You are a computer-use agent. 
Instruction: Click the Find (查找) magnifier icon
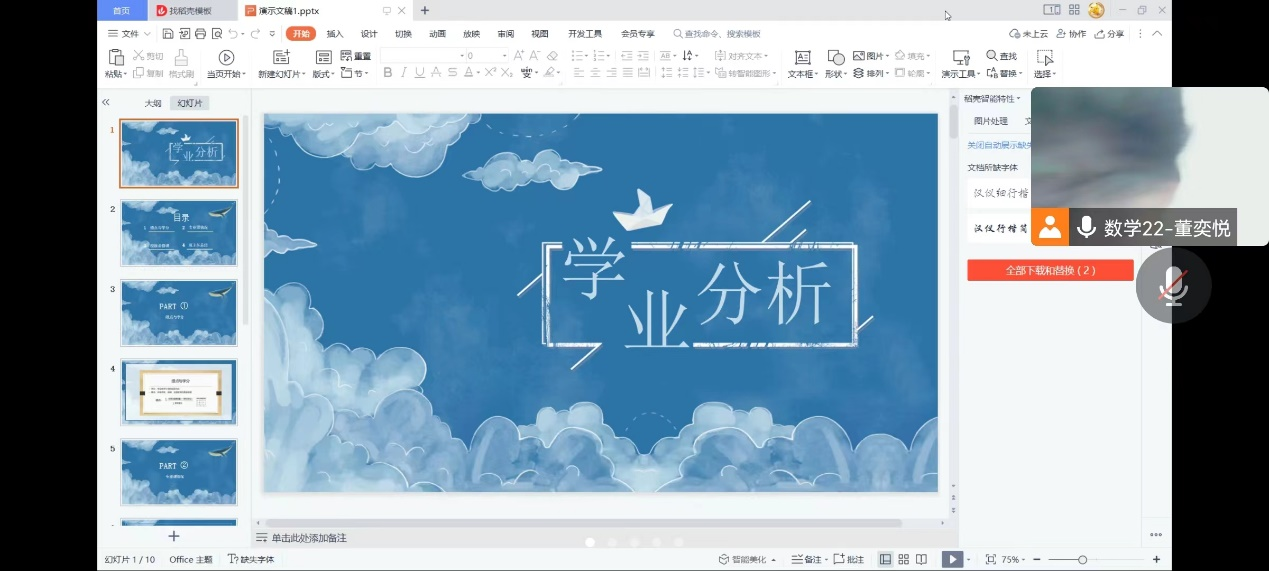point(992,56)
